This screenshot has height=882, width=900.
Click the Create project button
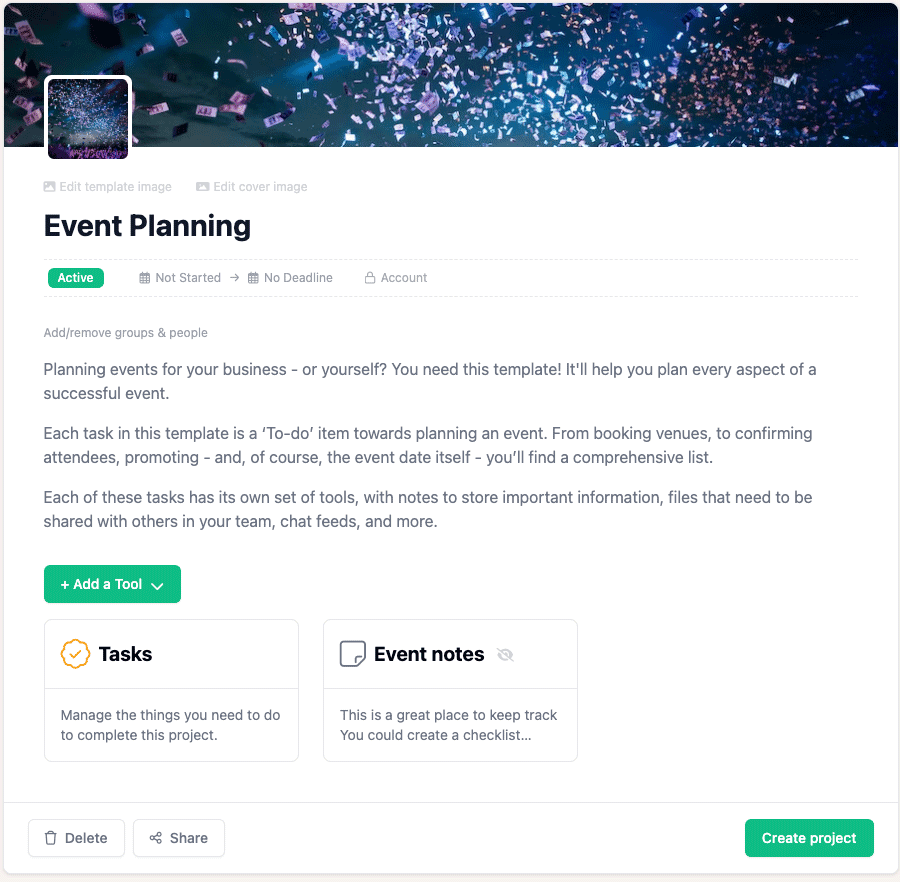[809, 838]
